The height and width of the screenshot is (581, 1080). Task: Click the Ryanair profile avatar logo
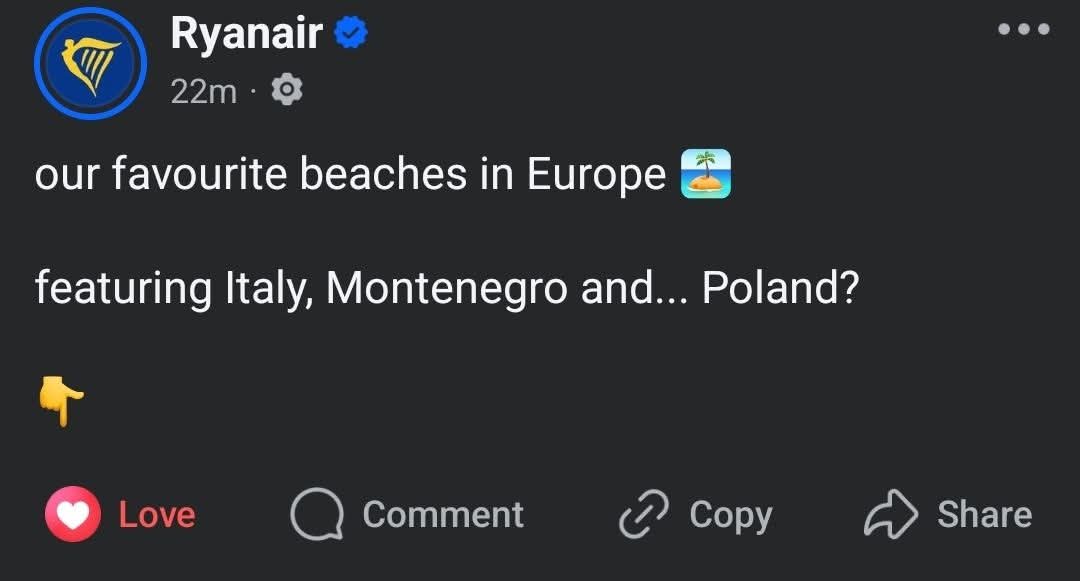(x=88, y=64)
